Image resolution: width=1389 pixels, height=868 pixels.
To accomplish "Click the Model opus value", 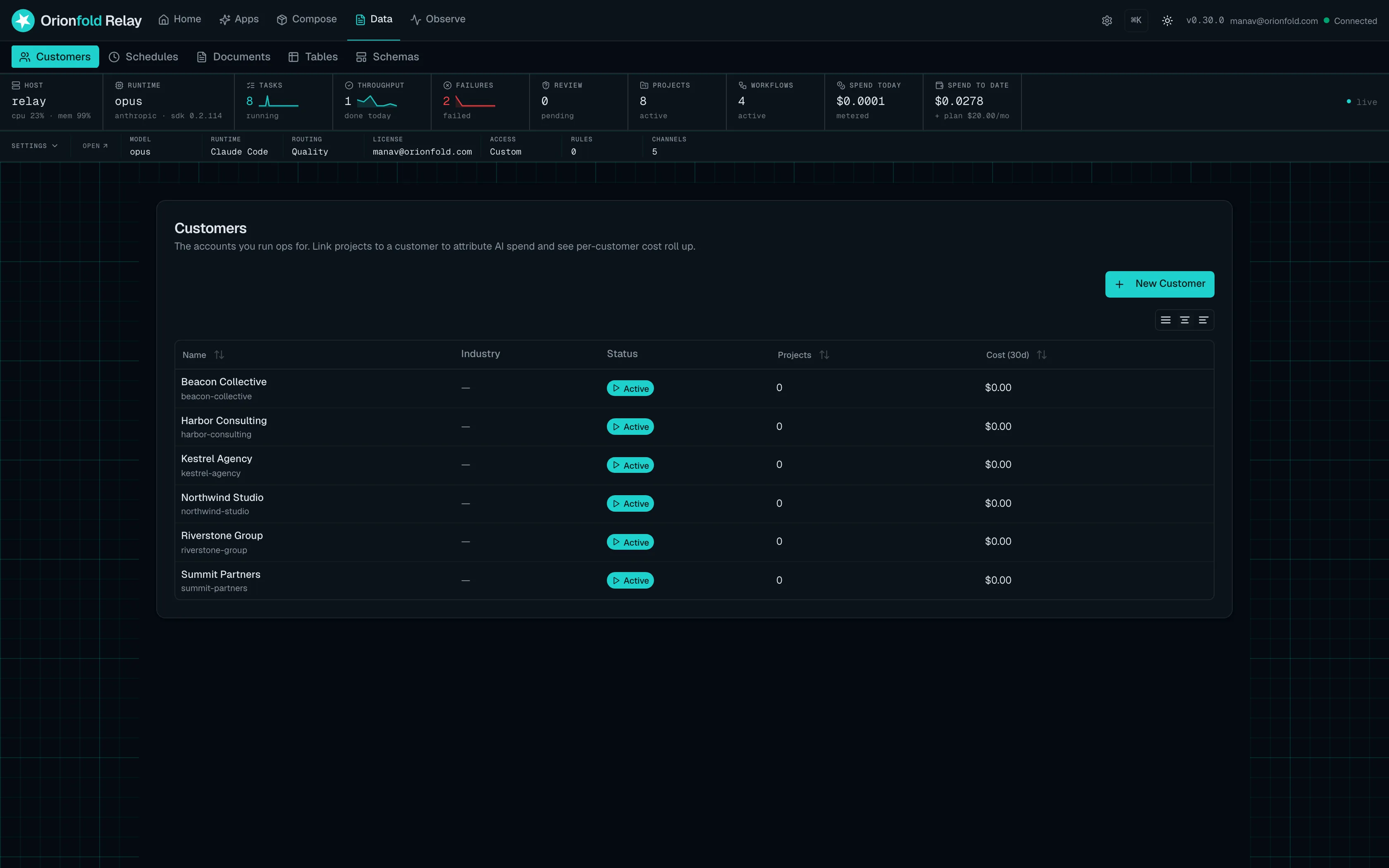I will pyautogui.click(x=140, y=152).
